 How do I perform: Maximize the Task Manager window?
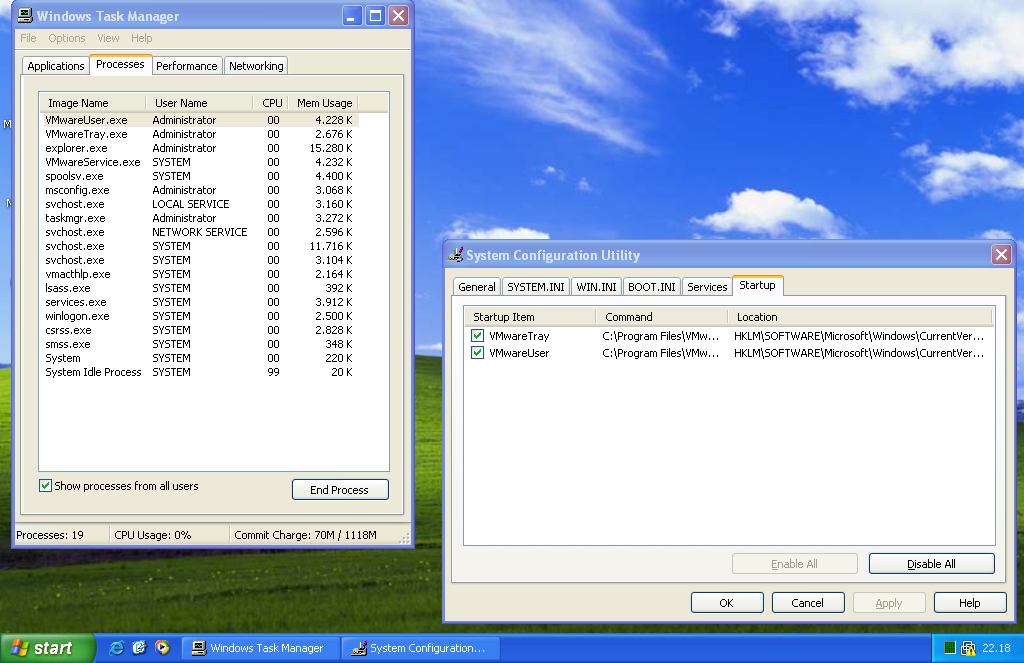point(376,16)
